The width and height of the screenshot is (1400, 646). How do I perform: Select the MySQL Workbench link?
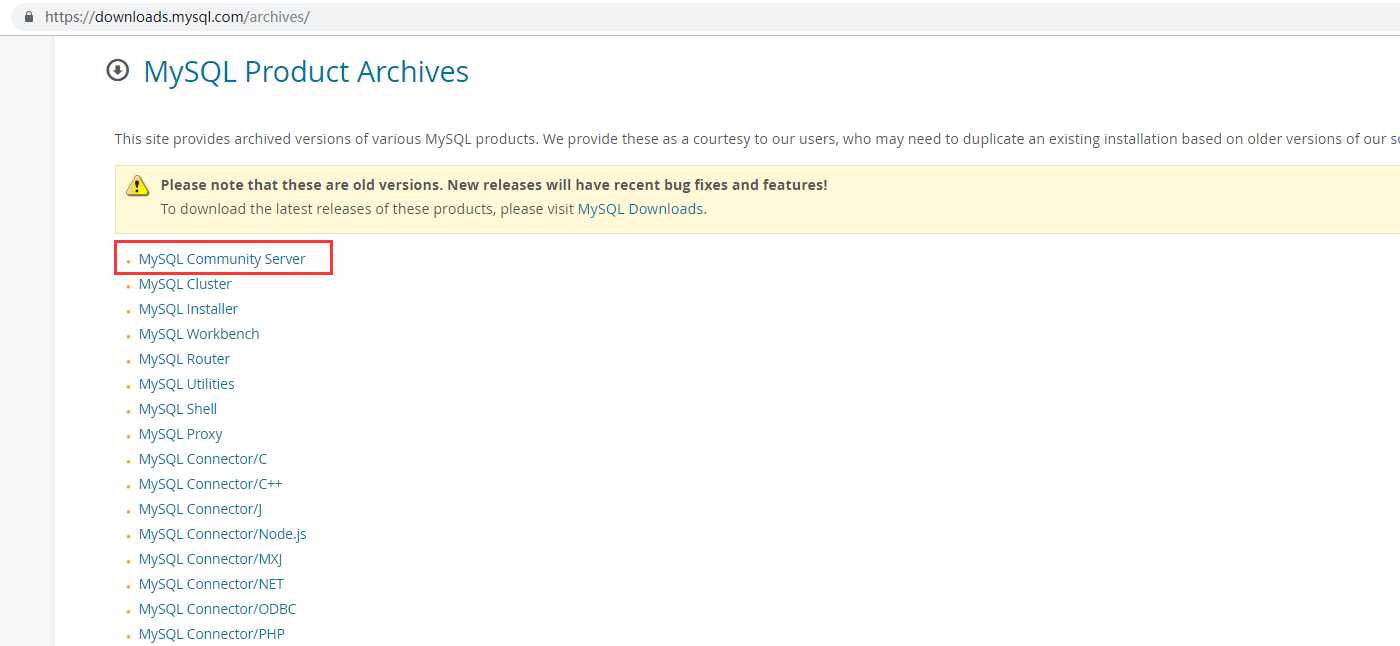(x=199, y=334)
